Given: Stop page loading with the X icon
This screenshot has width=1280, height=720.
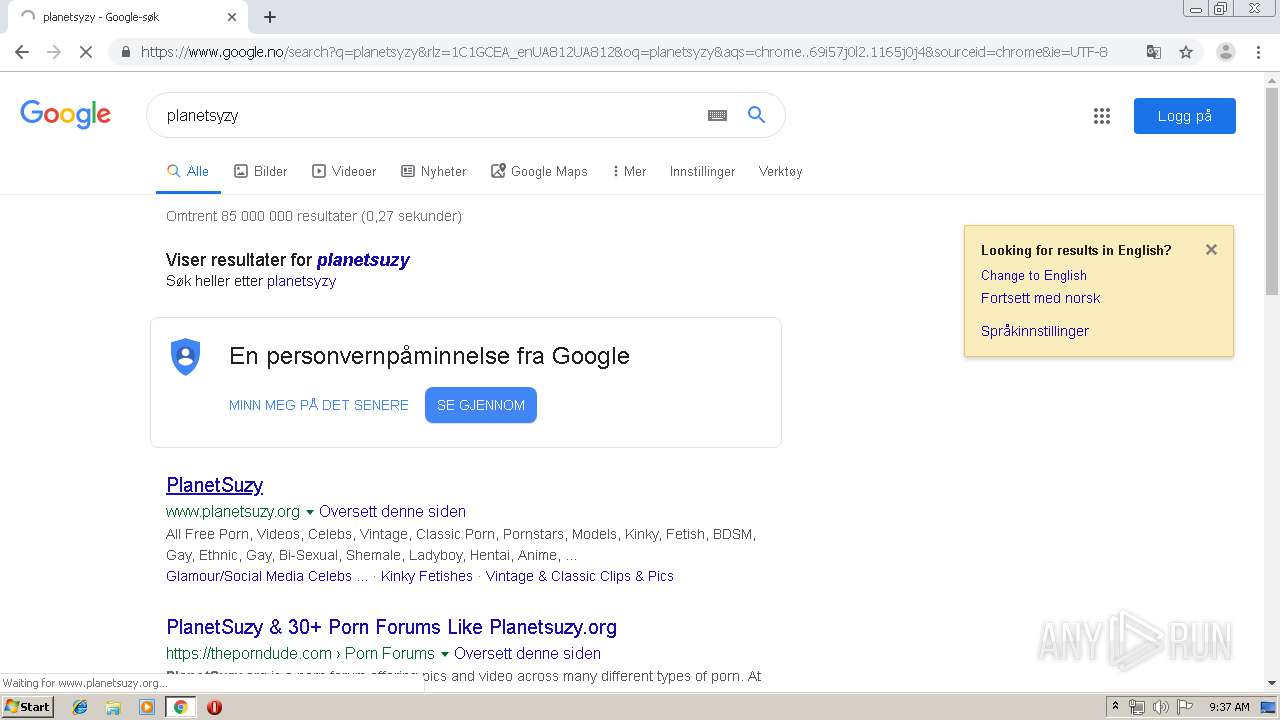Looking at the screenshot, I should click(x=86, y=52).
